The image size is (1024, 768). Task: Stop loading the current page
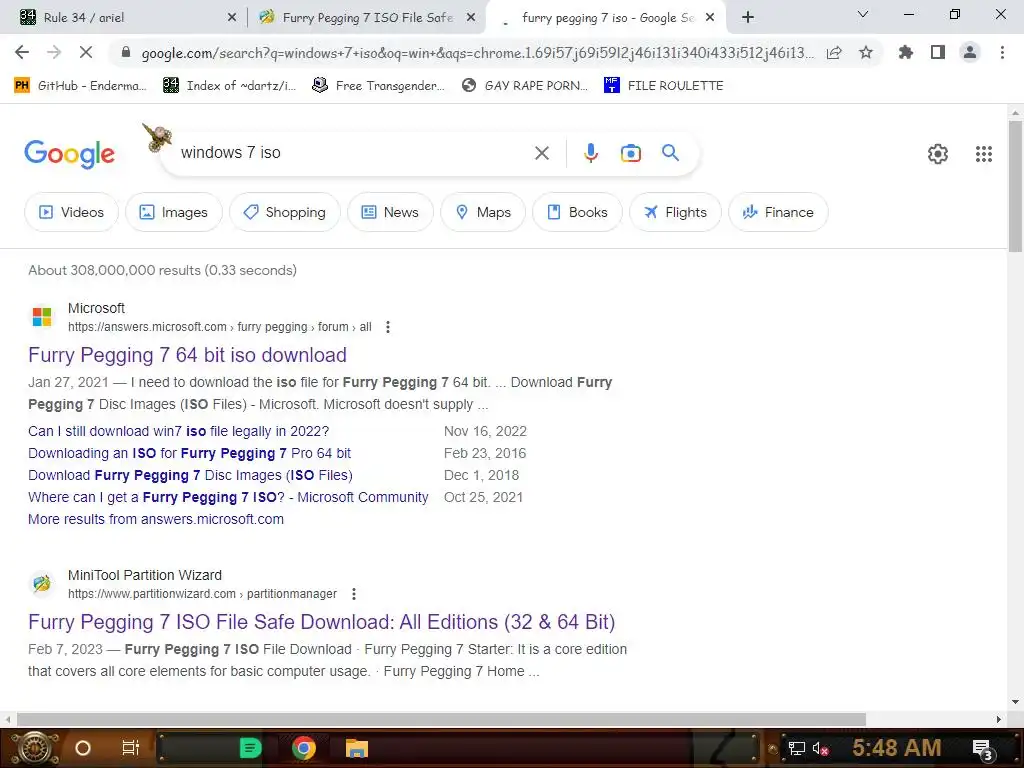click(x=86, y=52)
